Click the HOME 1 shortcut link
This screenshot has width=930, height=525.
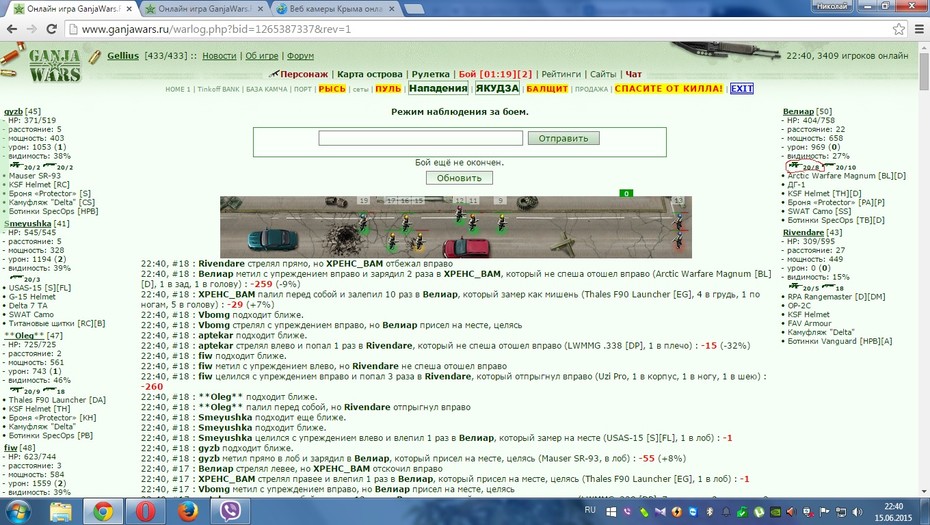178,89
